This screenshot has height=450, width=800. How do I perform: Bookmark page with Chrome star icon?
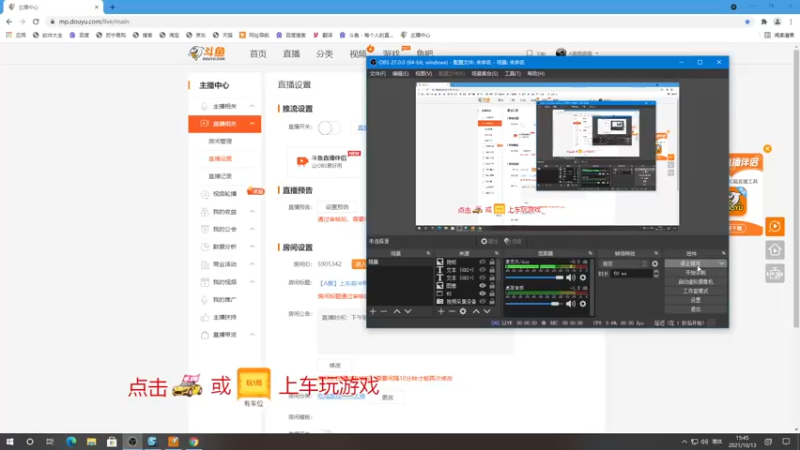[747, 21]
